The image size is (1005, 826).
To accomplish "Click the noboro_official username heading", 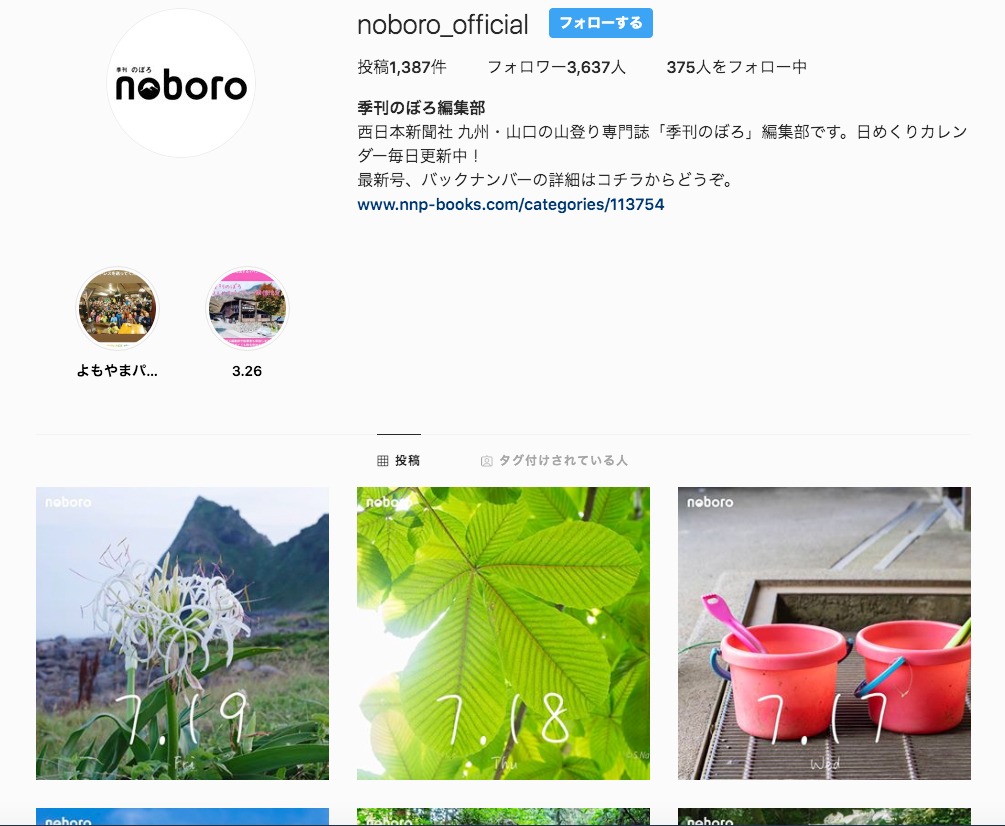I will pos(443,25).
